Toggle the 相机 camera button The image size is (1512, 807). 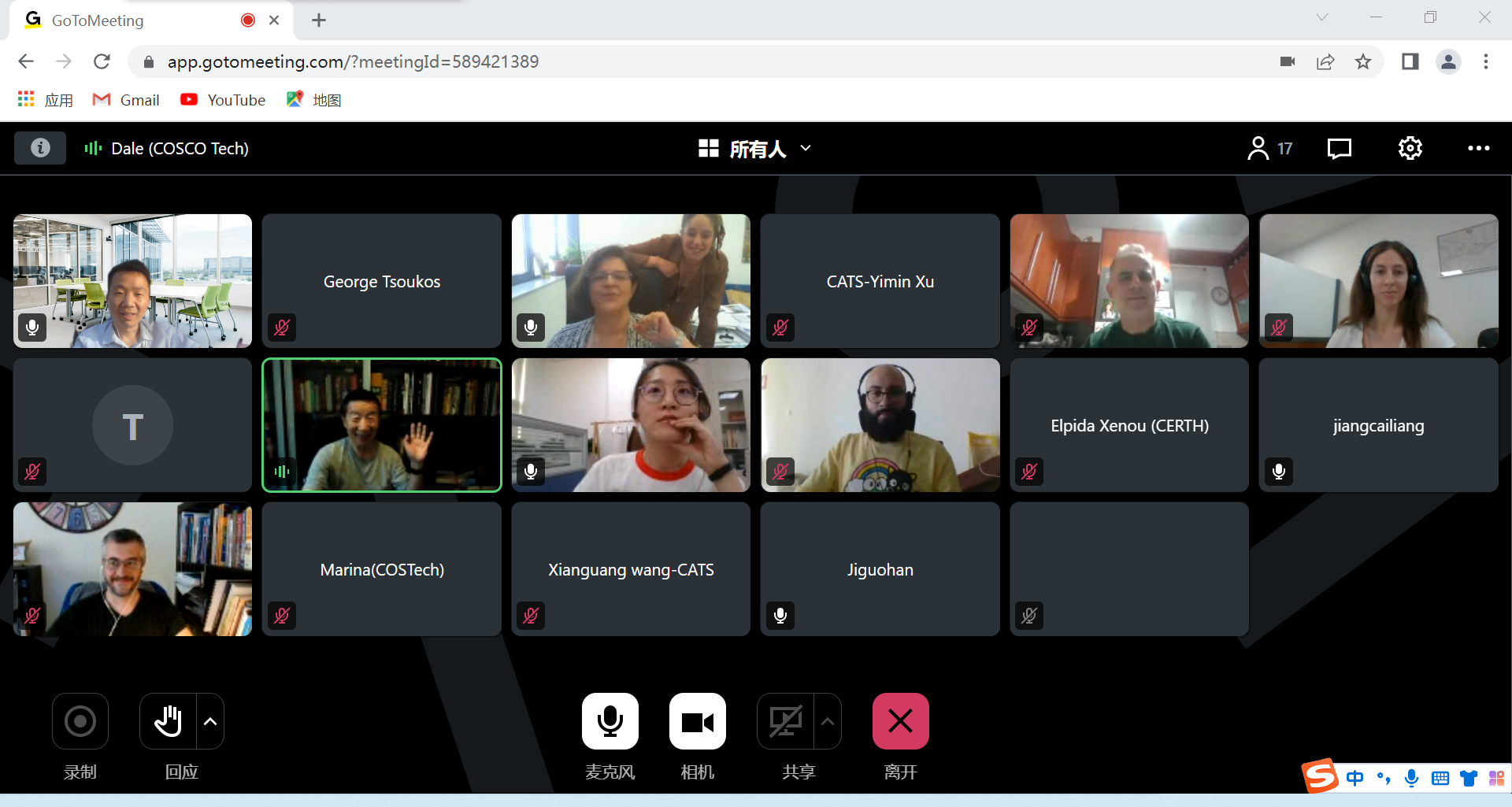coord(698,721)
